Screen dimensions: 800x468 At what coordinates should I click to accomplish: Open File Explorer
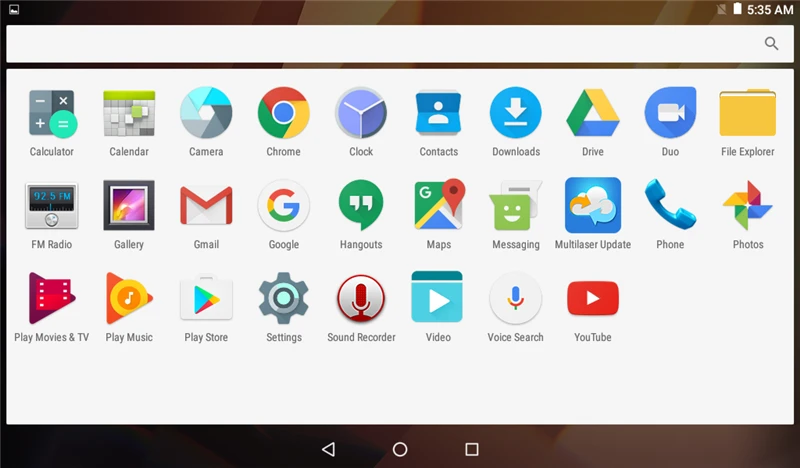pyautogui.click(x=747, y=113)
